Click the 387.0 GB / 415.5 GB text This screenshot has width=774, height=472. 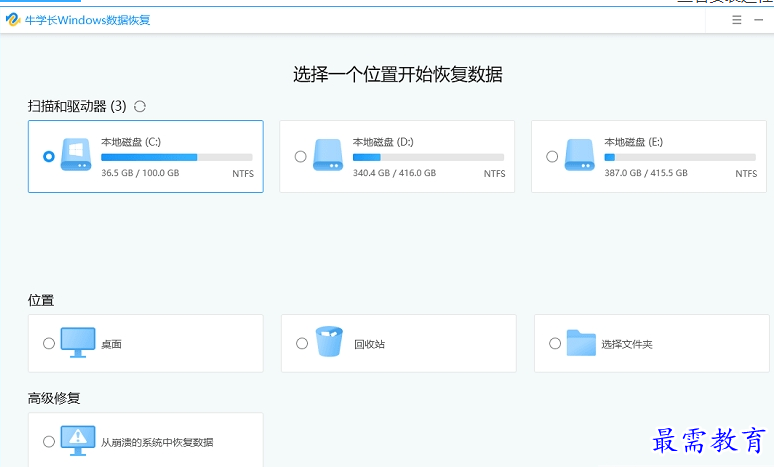[x=646, y=173]
